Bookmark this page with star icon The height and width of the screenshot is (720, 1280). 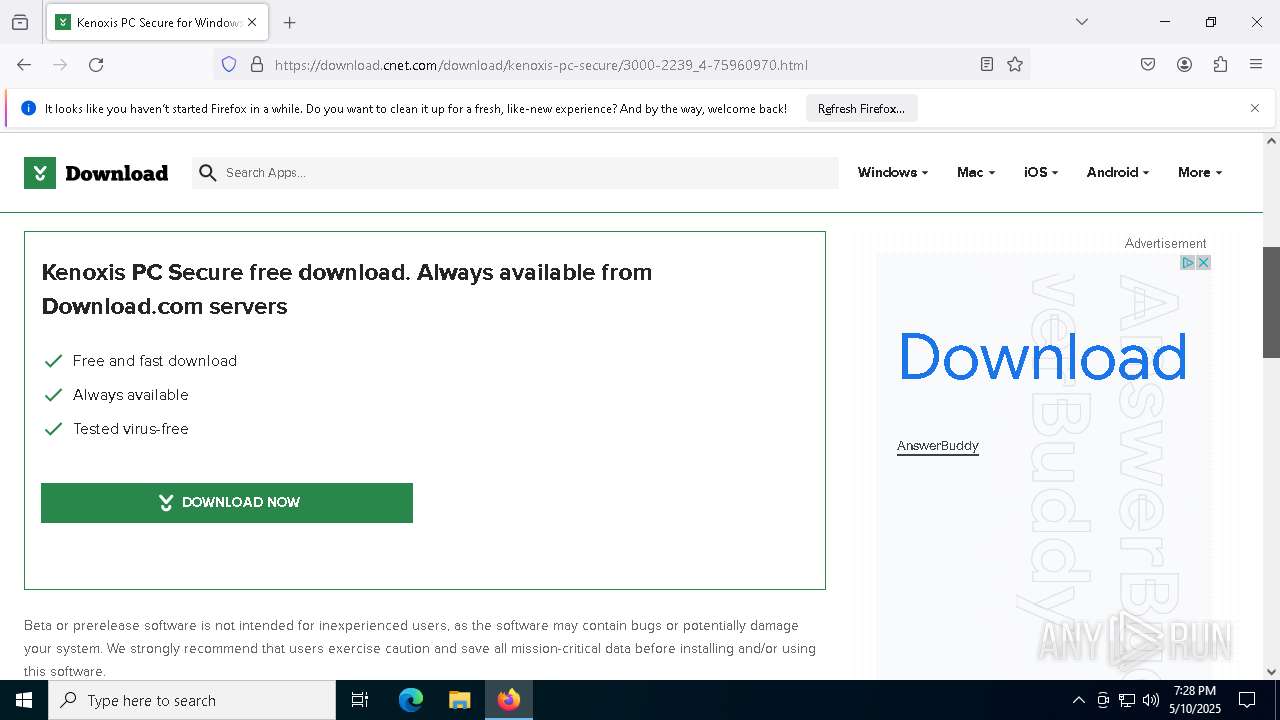pyautogui.click(x=1015, y=65)
